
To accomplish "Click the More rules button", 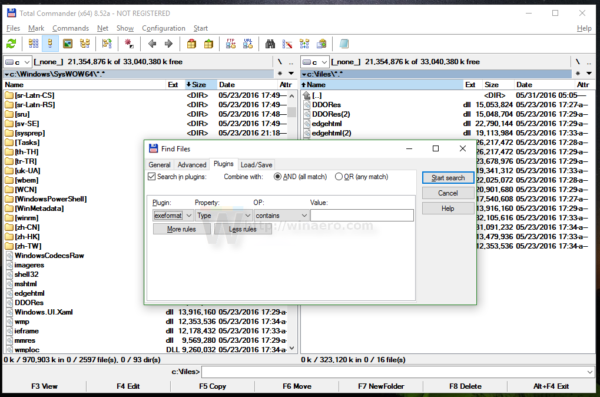I will click(182, 229).
